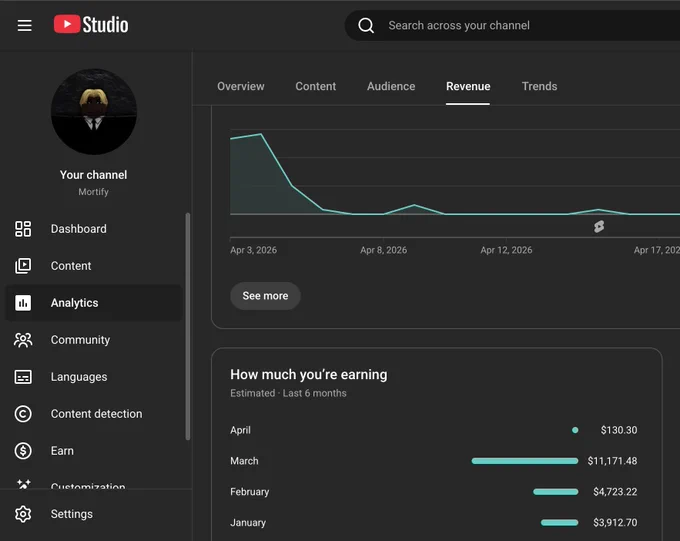Viewport: 680px width, 541px height.
Task: Click the See more button
Action: pos(265,296)
